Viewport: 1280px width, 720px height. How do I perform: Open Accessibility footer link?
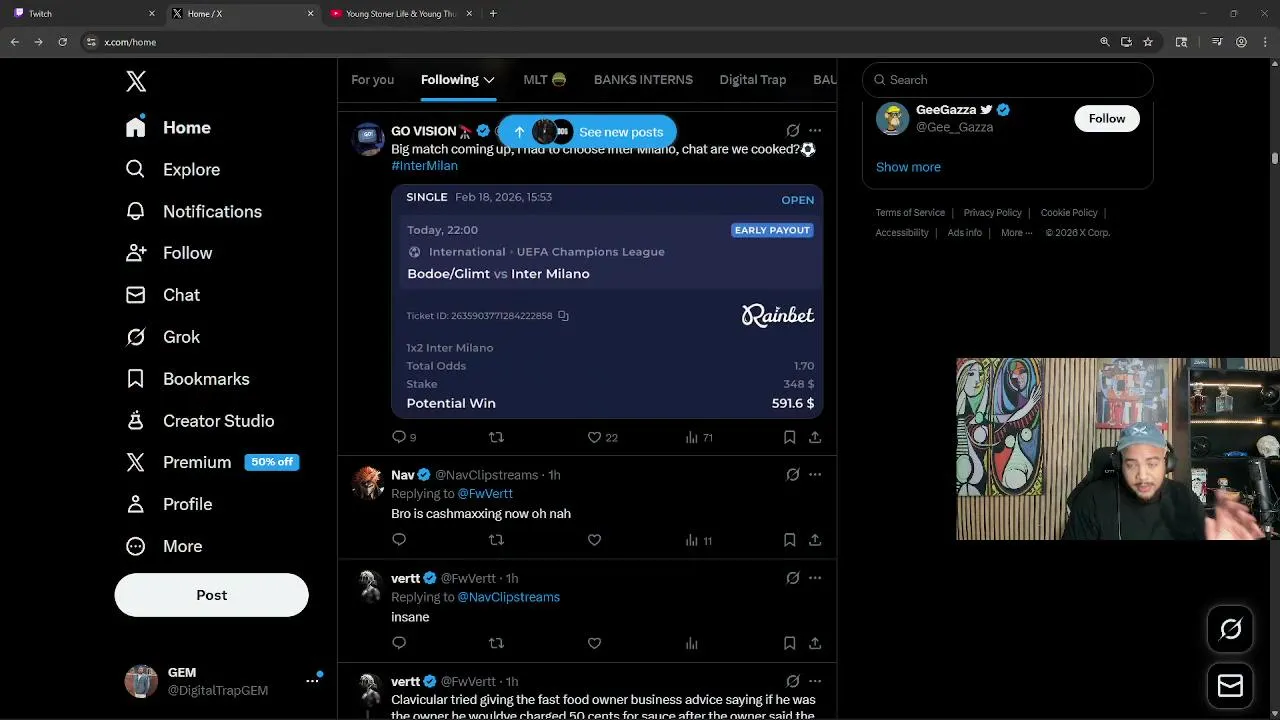click(902, 233)
